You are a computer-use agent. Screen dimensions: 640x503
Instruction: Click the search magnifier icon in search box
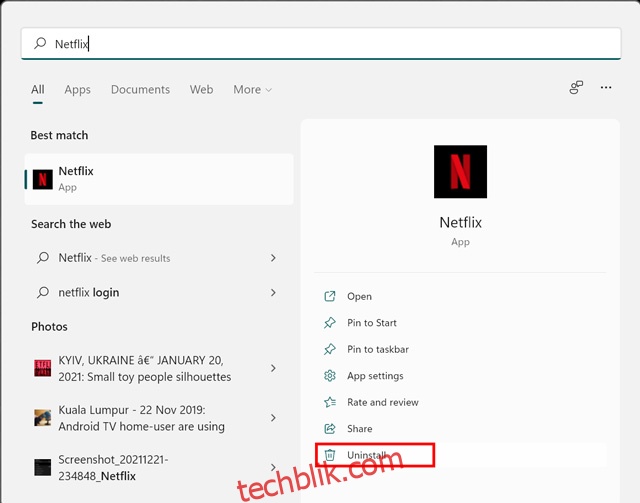point(40,43)
